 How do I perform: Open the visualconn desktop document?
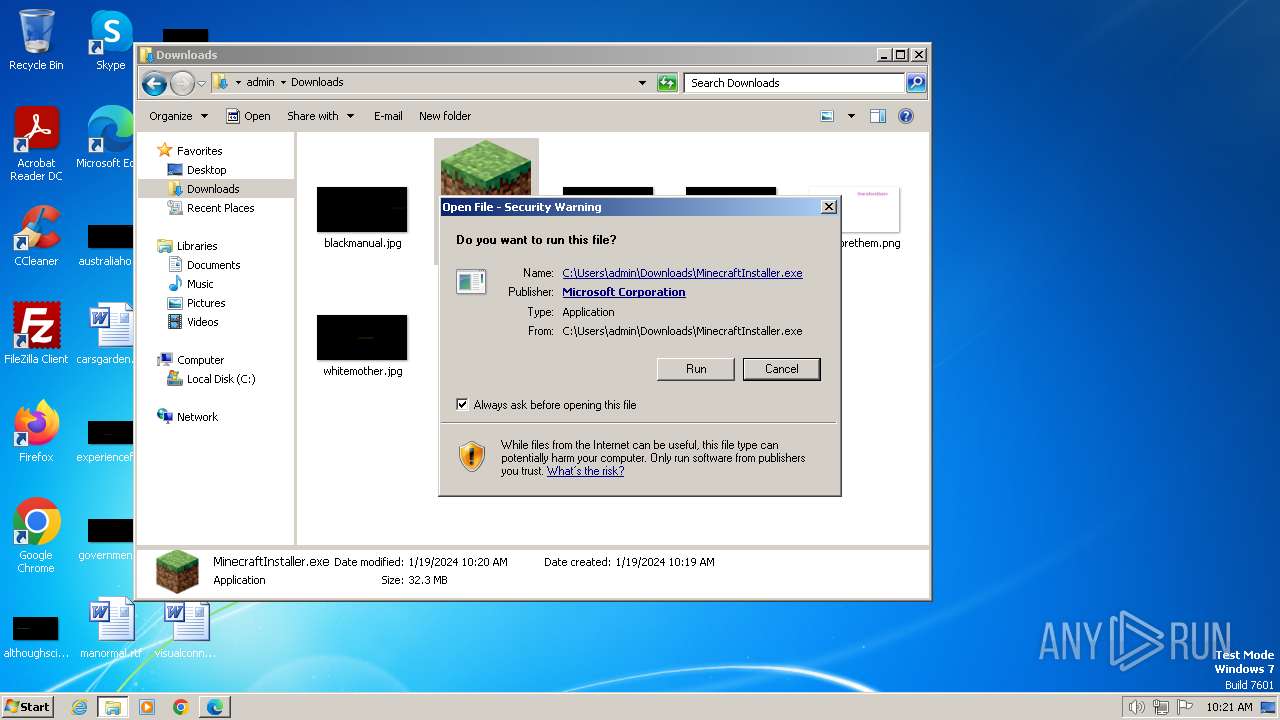[186, 628]
